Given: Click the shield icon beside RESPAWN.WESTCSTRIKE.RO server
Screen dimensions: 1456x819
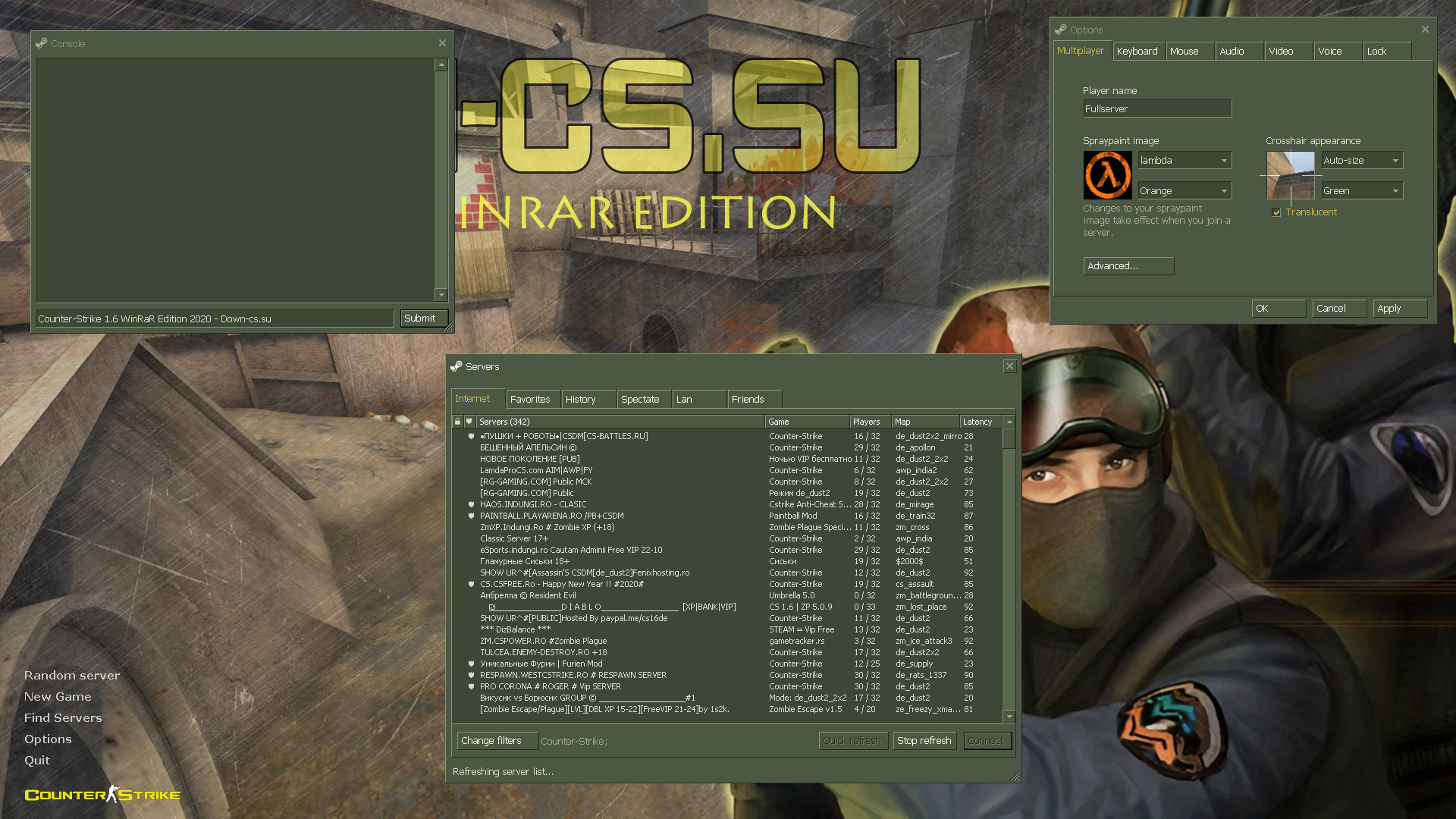Looking at the screenshot, I should click(471, 675).
